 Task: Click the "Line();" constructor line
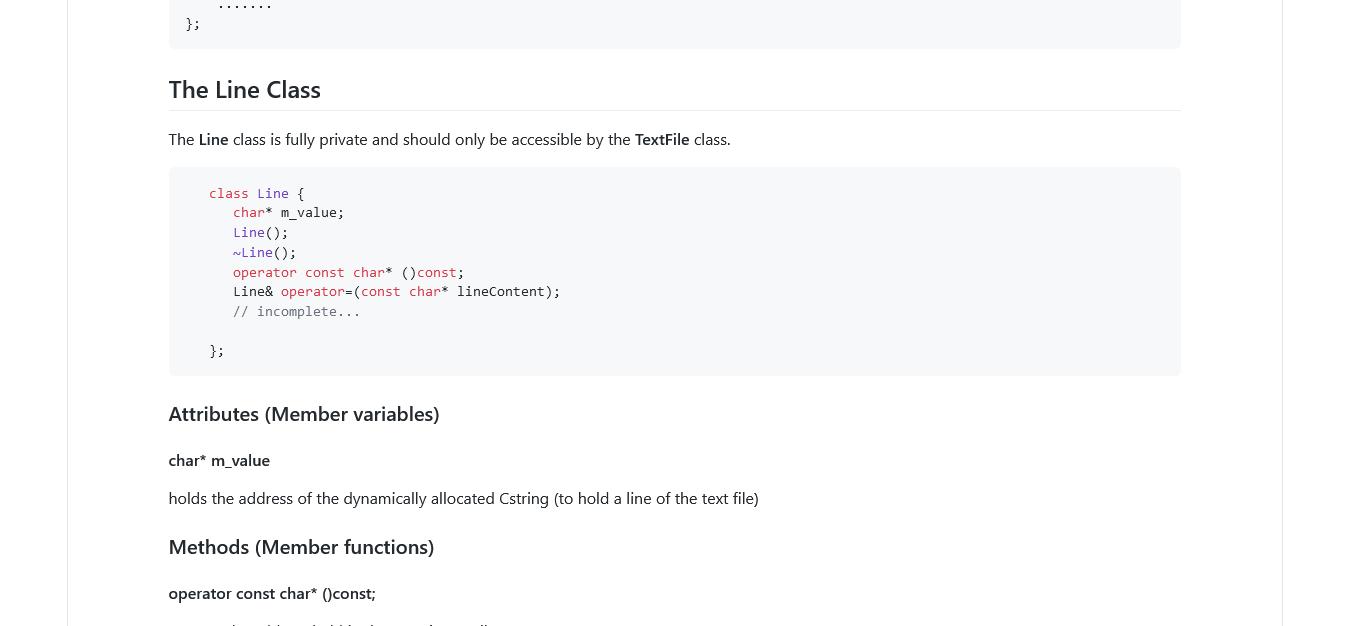click(259, 232)
